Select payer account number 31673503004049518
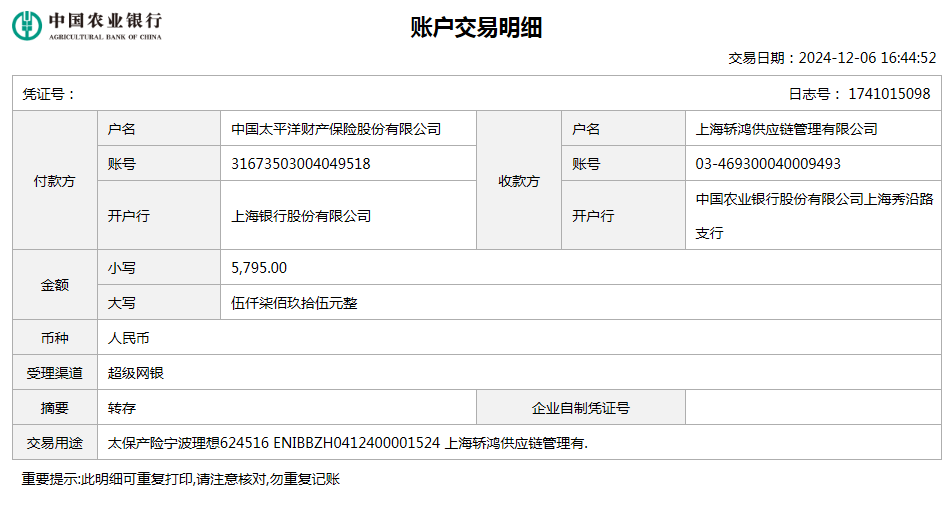The image size is (952, 507). [x=301, y=164]
